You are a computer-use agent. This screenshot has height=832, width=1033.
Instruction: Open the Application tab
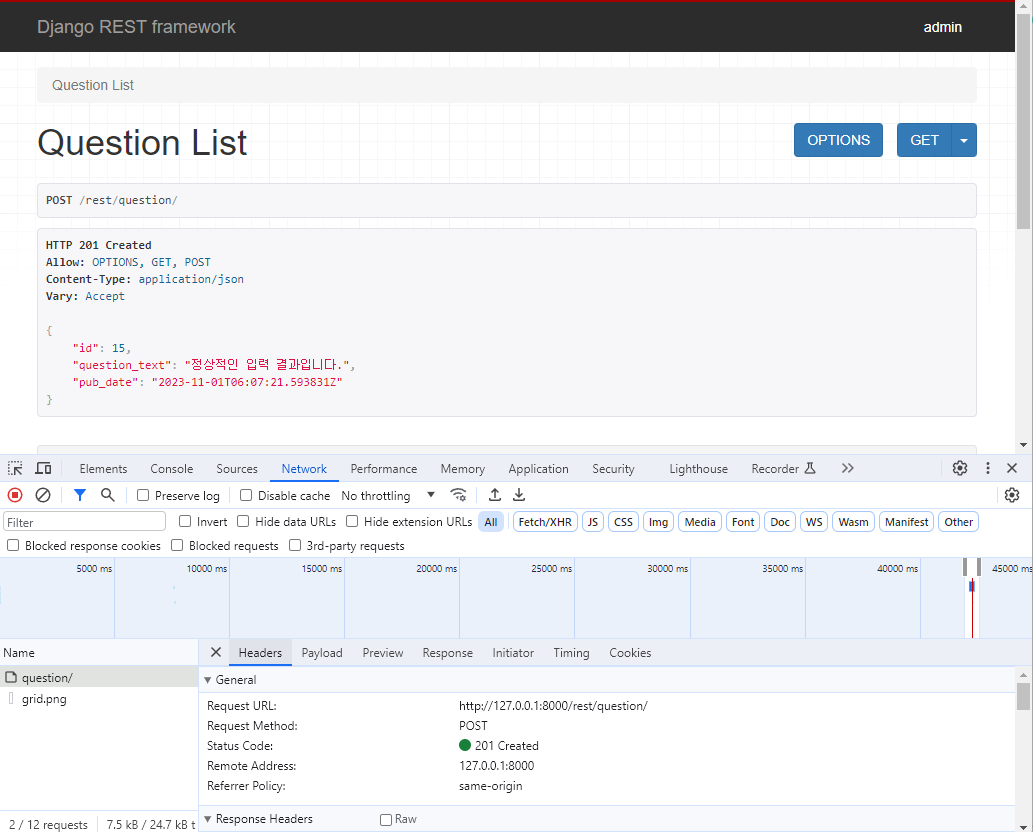point(538,468)
